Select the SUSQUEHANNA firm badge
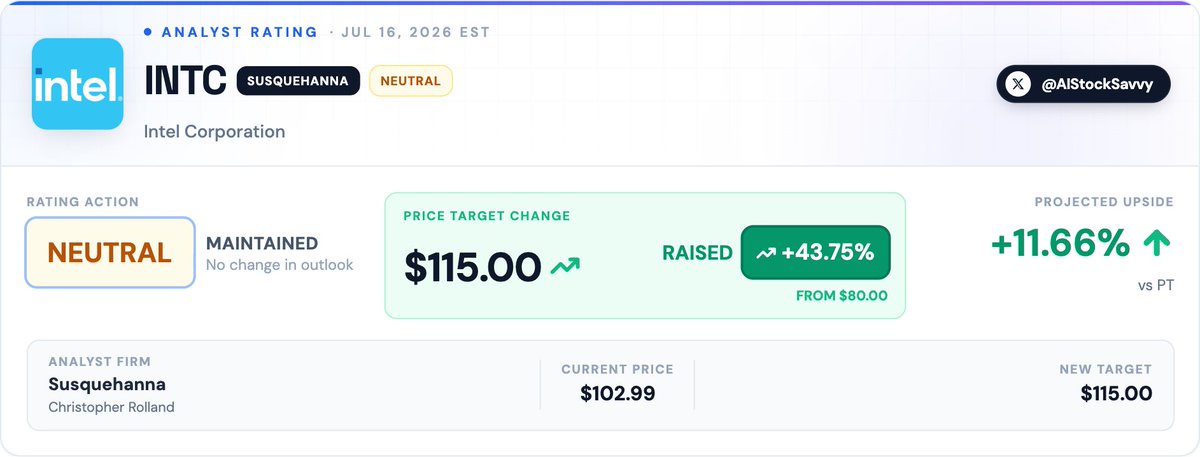 click(298, 81)
